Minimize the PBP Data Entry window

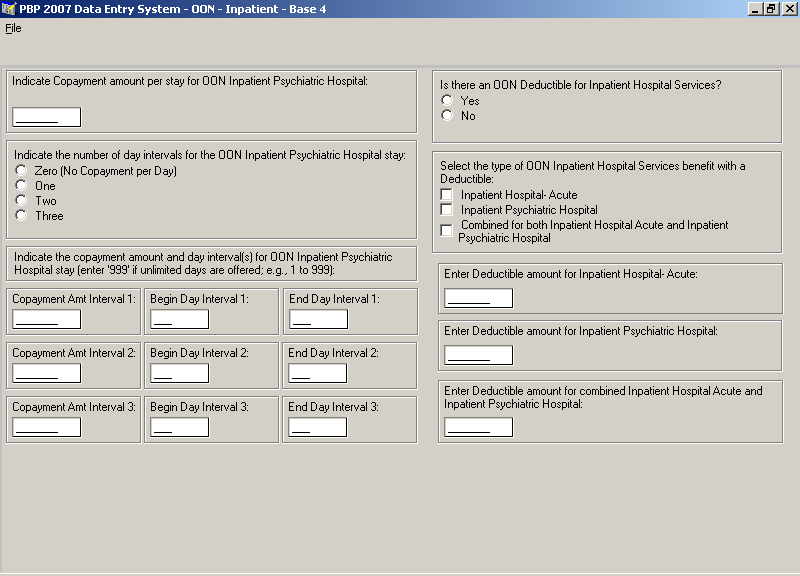click(x=755, y=9)
